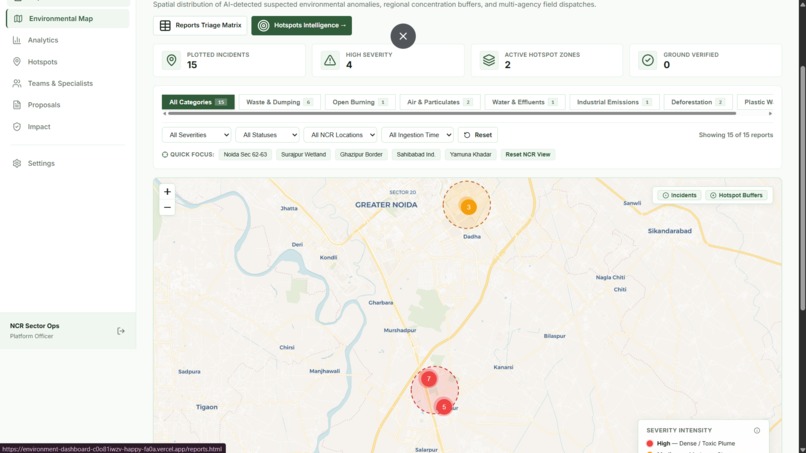Click the Quick Focus target icon
This screenshot has height=453, width=806.
click(x=165, y=154)
